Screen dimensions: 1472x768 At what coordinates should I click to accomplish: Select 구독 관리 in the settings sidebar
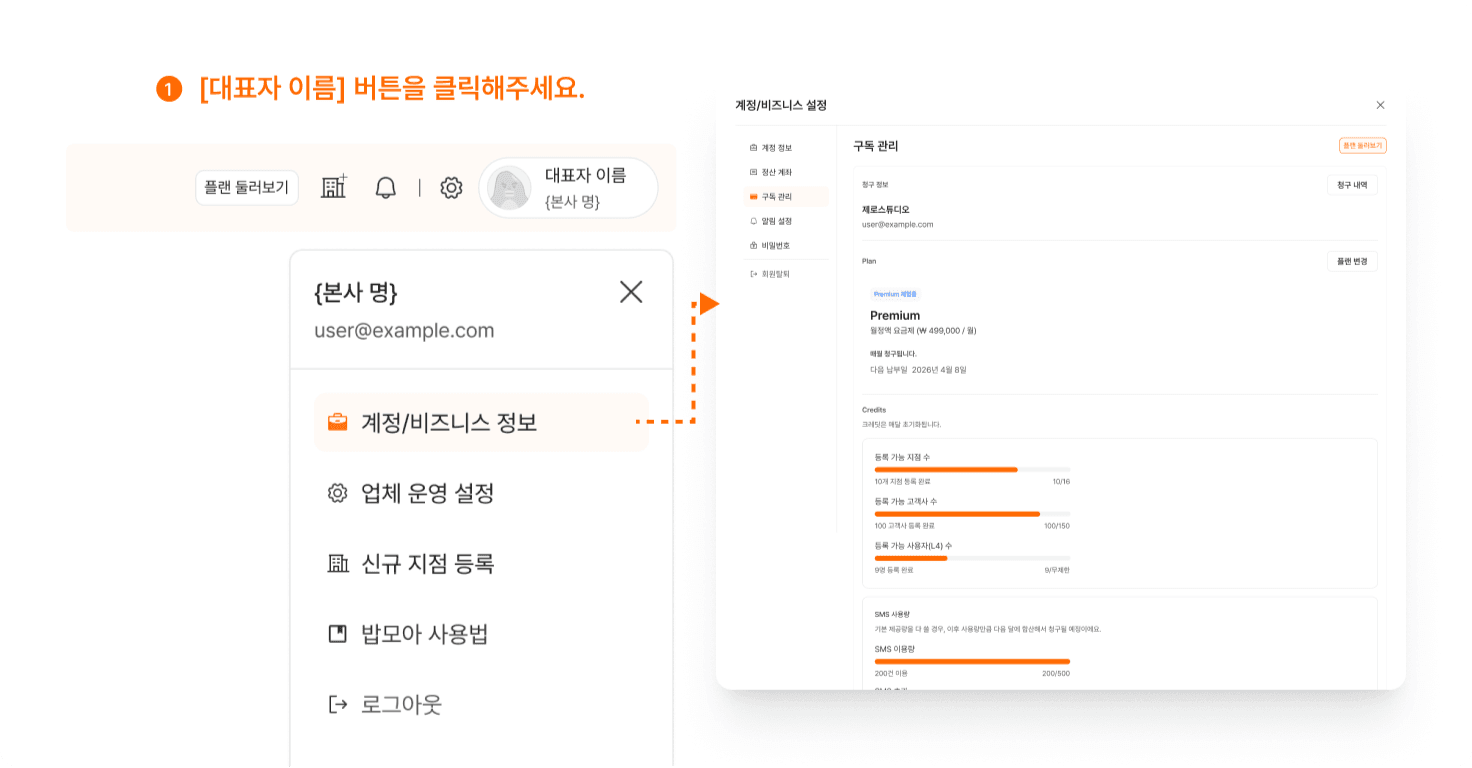[786, 197]
